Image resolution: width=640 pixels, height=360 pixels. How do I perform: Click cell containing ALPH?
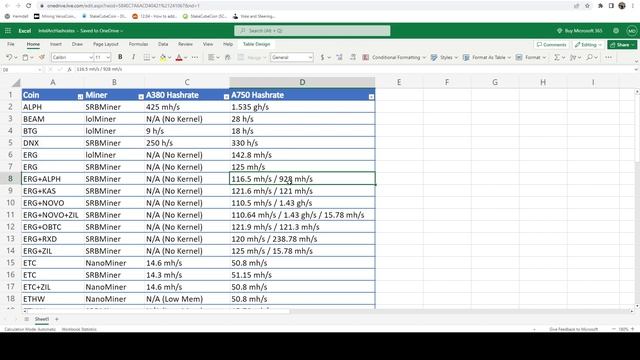52,107
